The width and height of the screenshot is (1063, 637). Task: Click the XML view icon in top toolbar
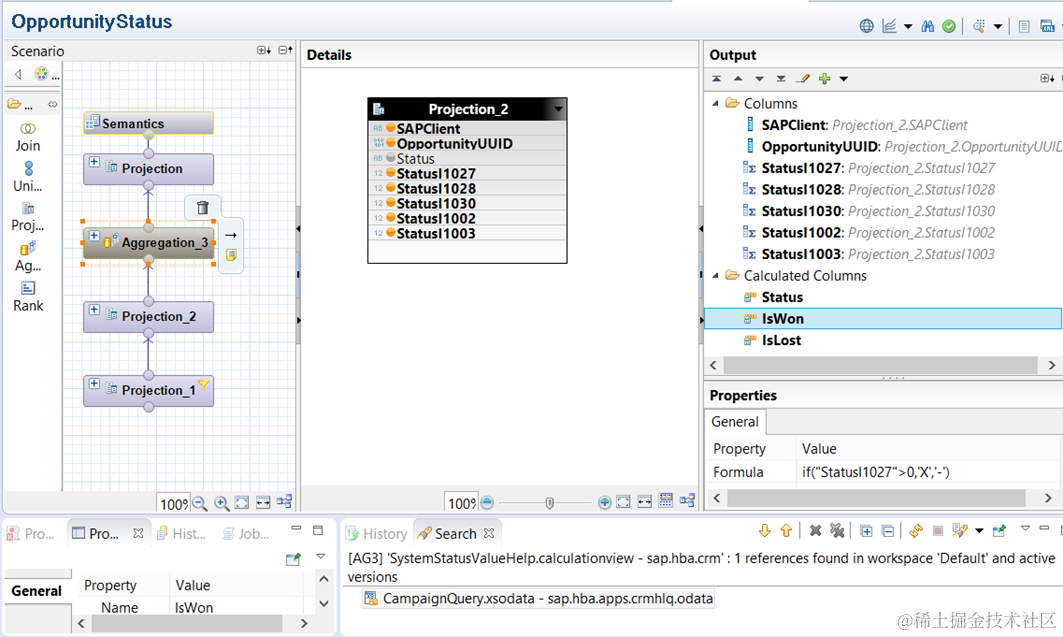point(1047,26)
